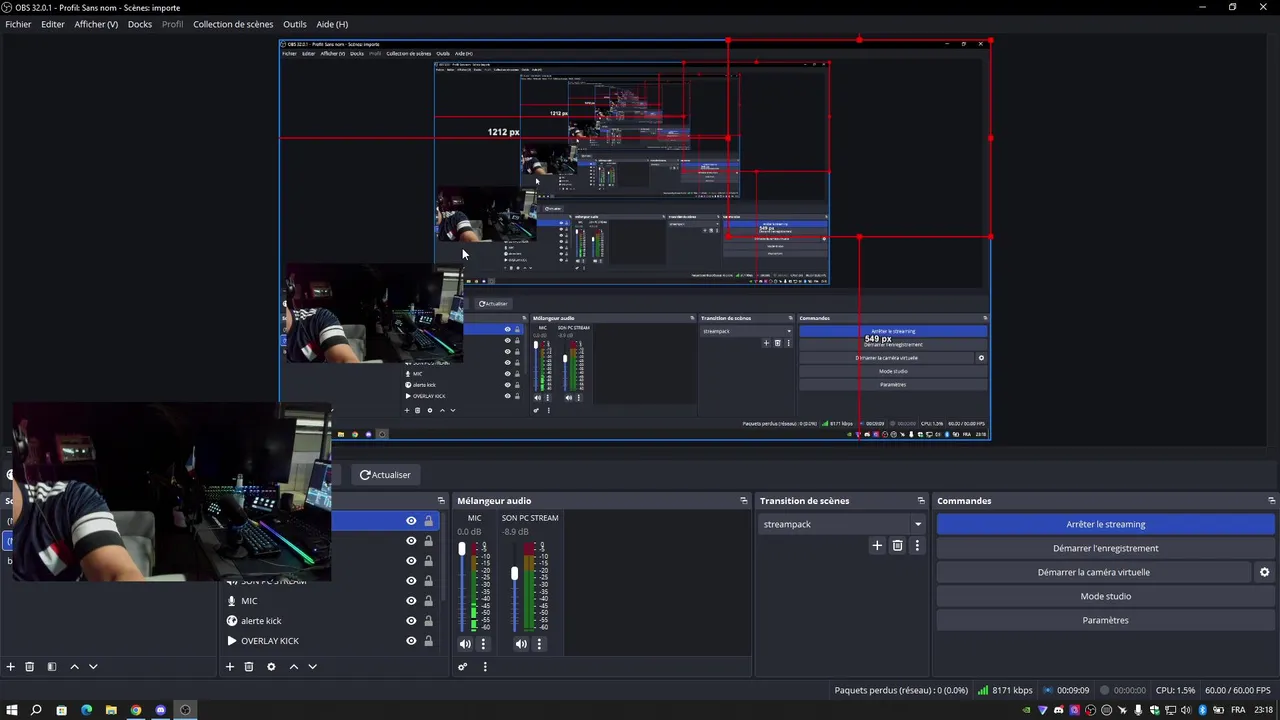The width and height of the screenshot is (1280, 720).
Task: Click OBS Studio icon in Windows taskbar
Action: (185, 710)
